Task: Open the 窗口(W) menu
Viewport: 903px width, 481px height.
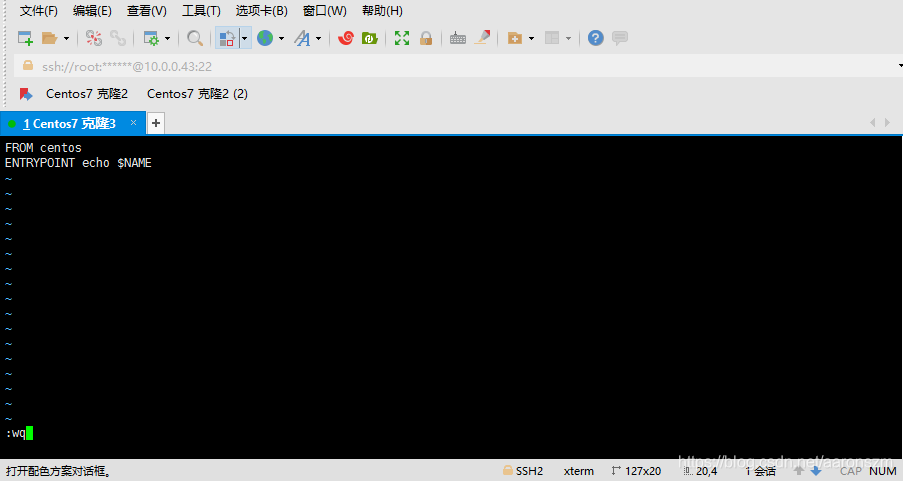Action: click(x=325, y=11)
